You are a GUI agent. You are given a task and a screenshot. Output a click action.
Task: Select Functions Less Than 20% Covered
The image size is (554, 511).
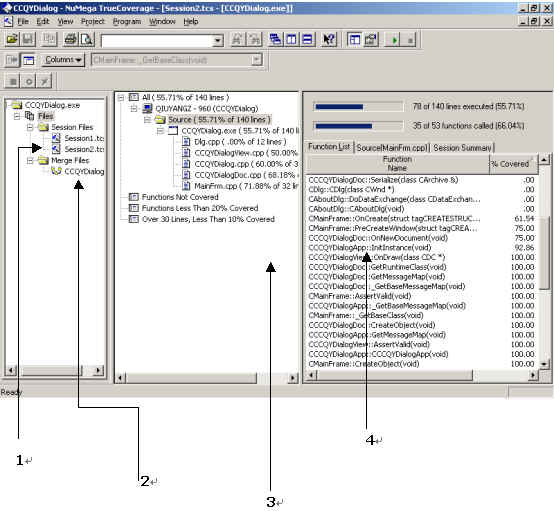point(200,208)
